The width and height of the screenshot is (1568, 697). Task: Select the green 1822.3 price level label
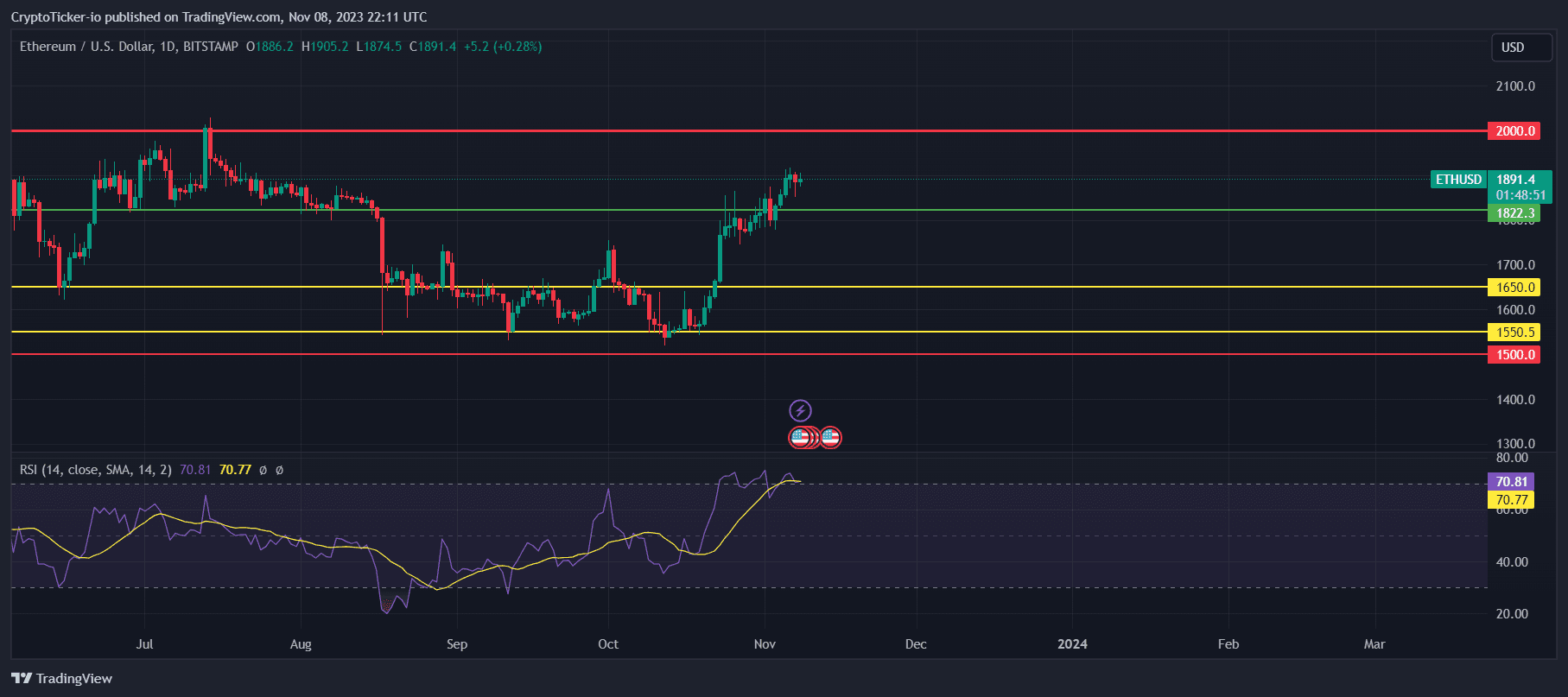click(1514, 213)
